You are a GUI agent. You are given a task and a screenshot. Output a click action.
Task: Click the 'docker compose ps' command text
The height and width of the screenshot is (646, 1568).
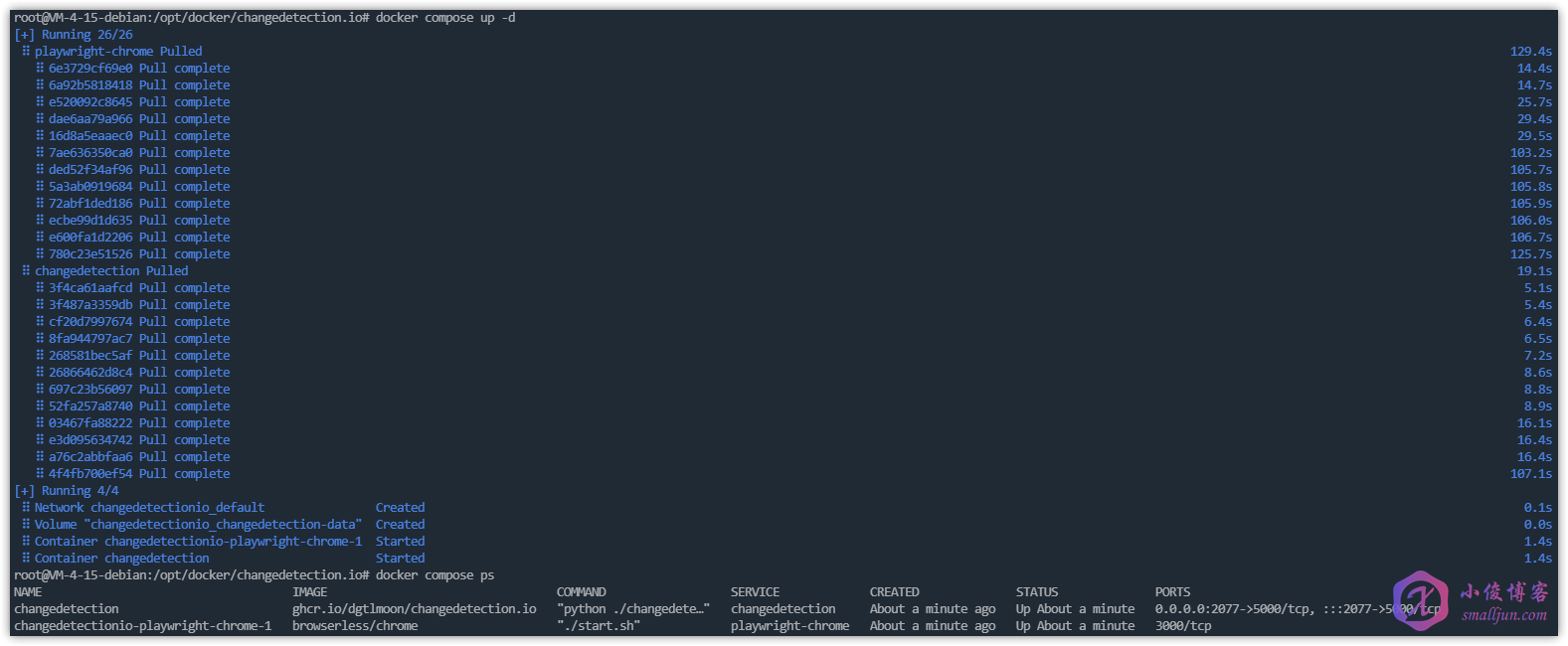pyautogui.click(x=435, y=575)
